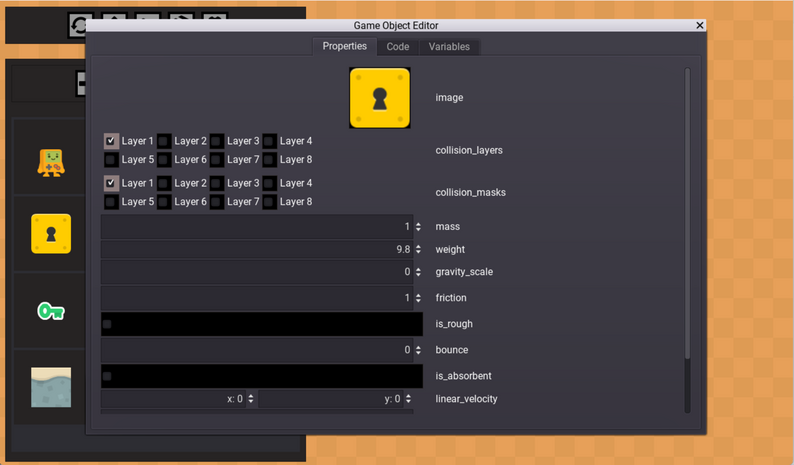The height and width of the screenshot is (465, 794).
Task: Click the refresh icon in the background toolbar
Action: 78,25
